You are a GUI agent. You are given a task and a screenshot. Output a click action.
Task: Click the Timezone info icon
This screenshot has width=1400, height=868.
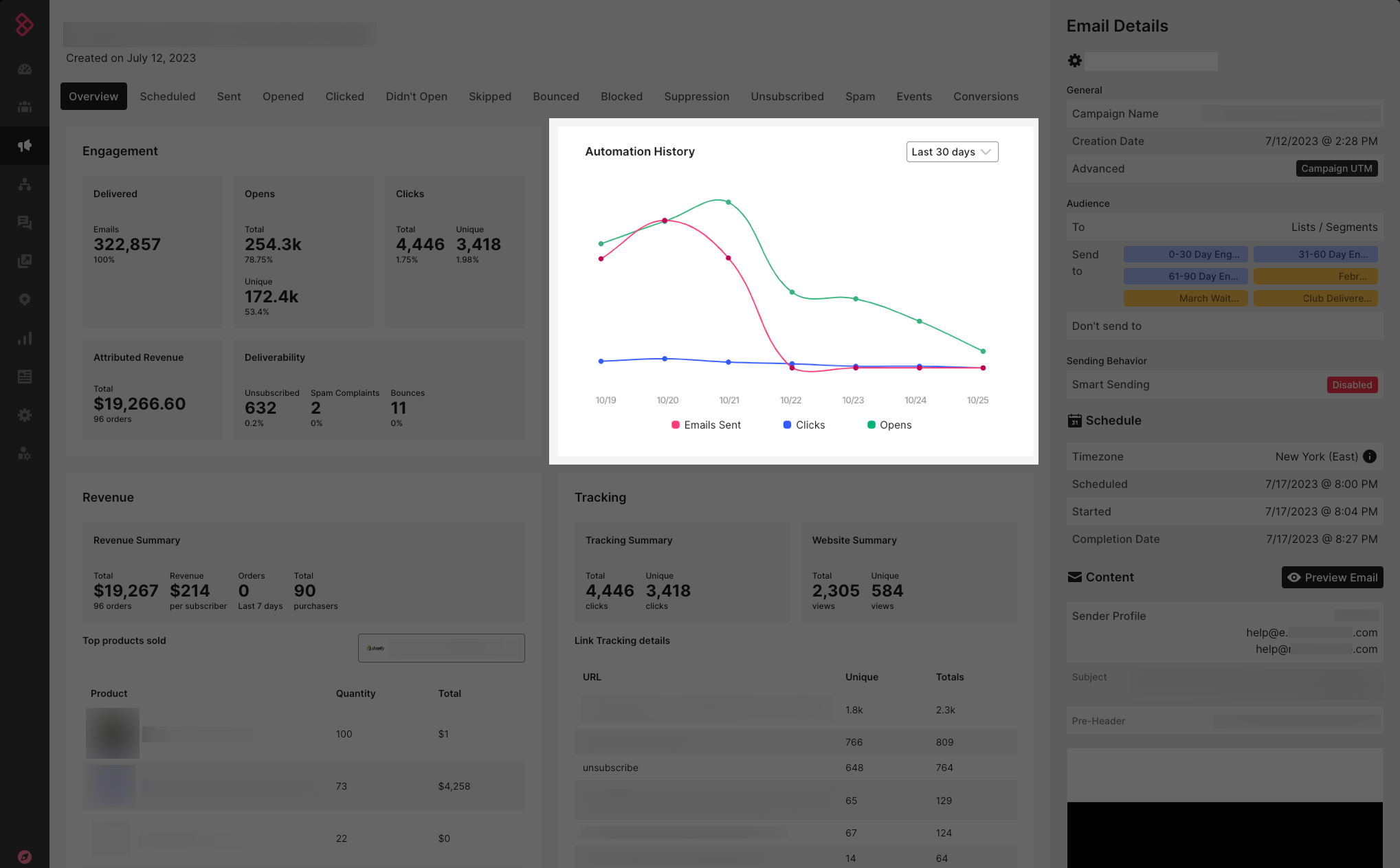1369,456
